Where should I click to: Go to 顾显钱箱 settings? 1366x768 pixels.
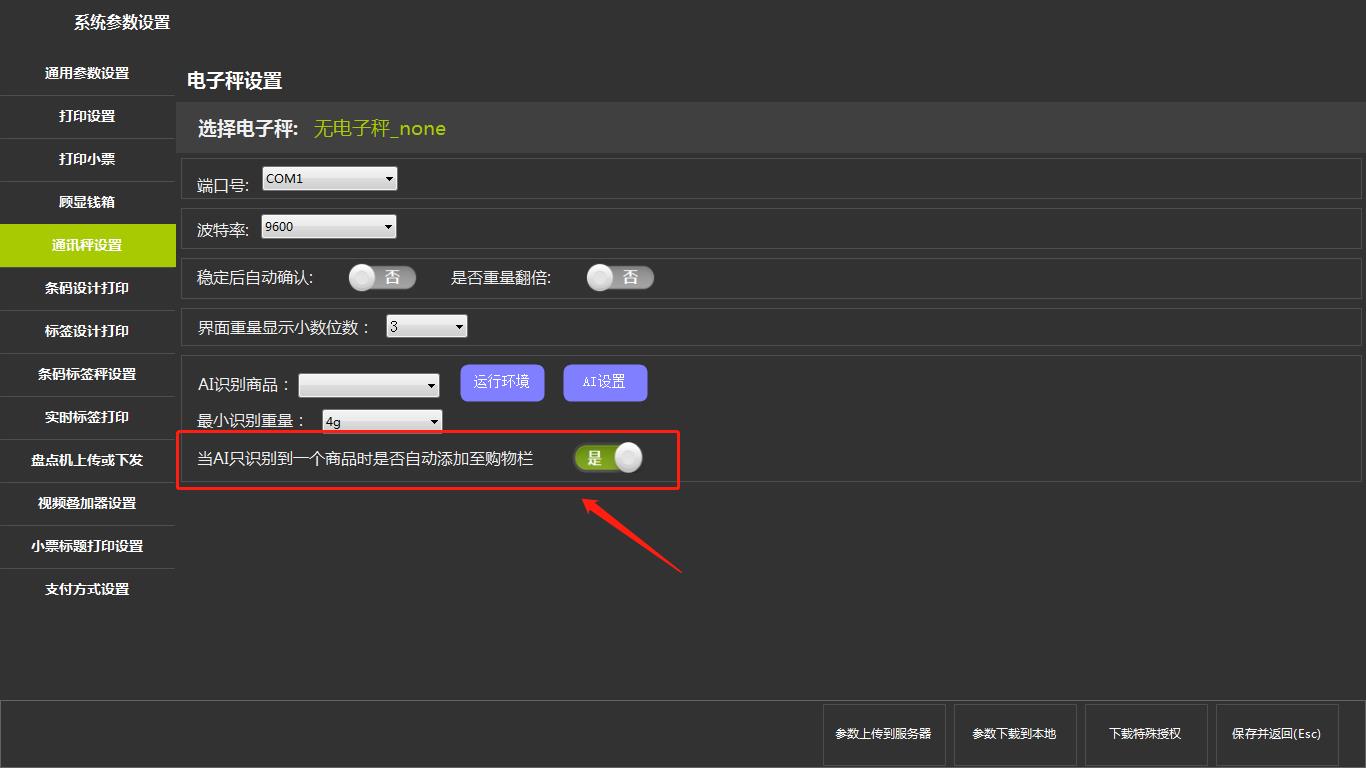[87, 202]
